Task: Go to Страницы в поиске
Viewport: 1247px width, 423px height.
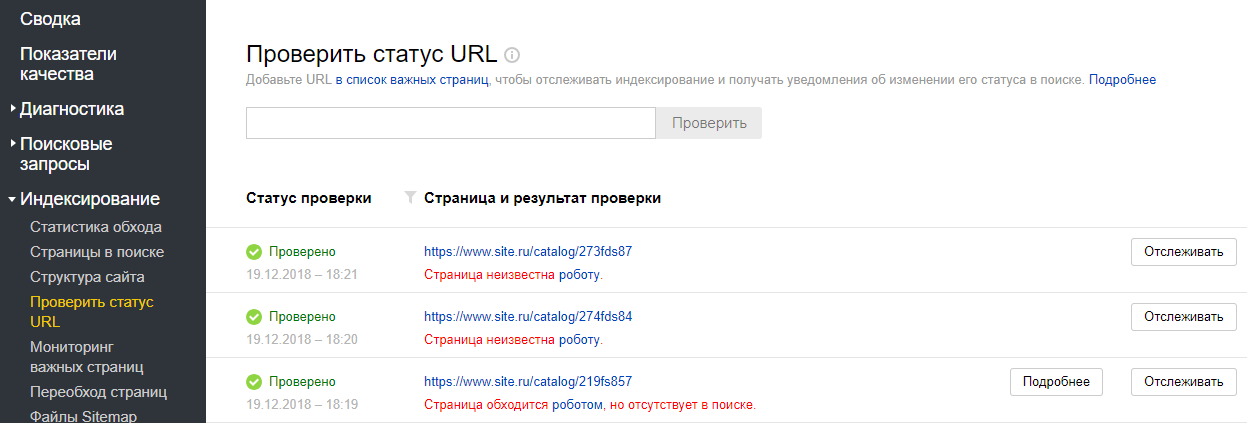Action: coord(97,252)
